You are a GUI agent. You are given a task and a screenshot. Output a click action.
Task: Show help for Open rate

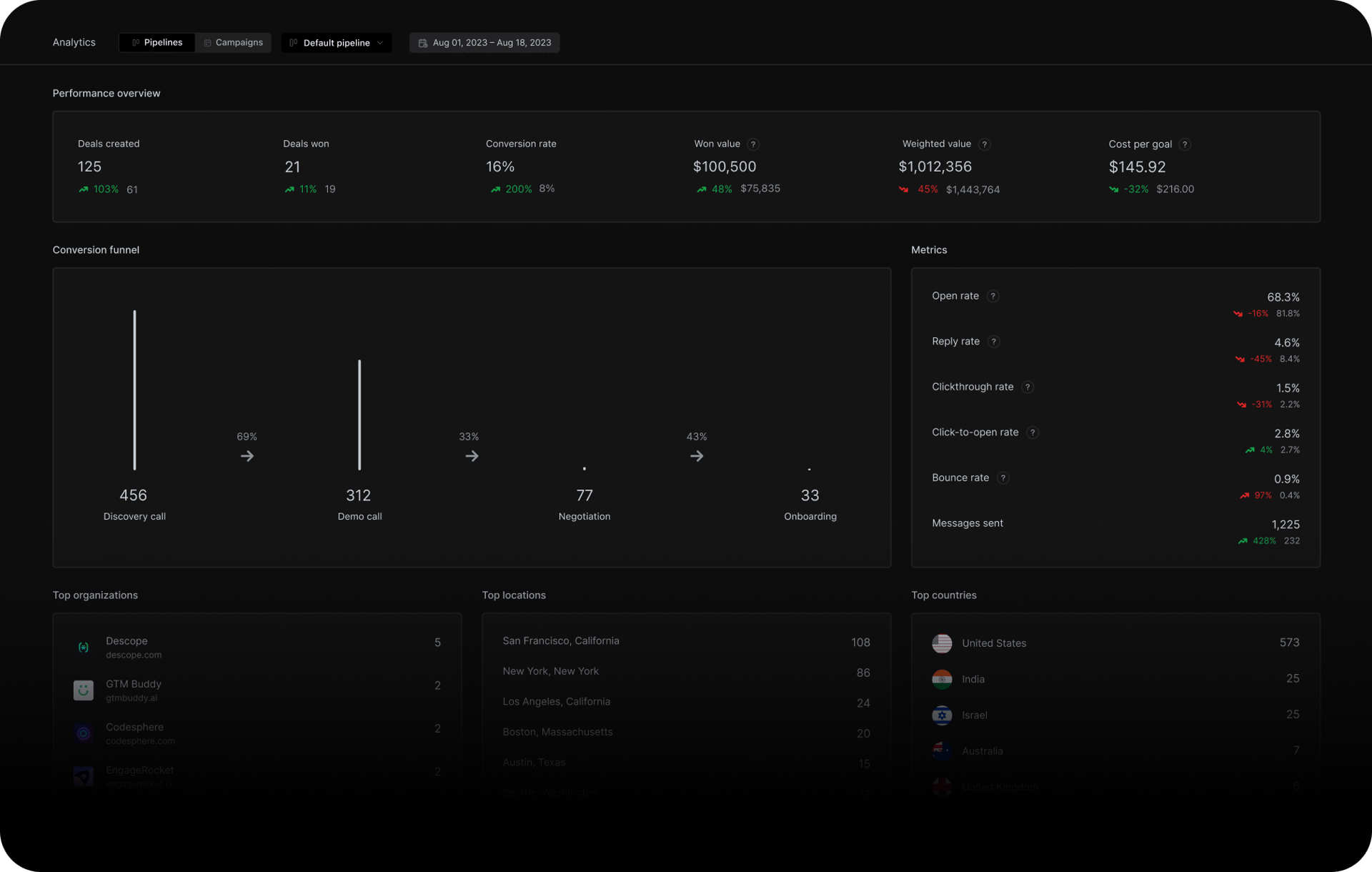993,296
